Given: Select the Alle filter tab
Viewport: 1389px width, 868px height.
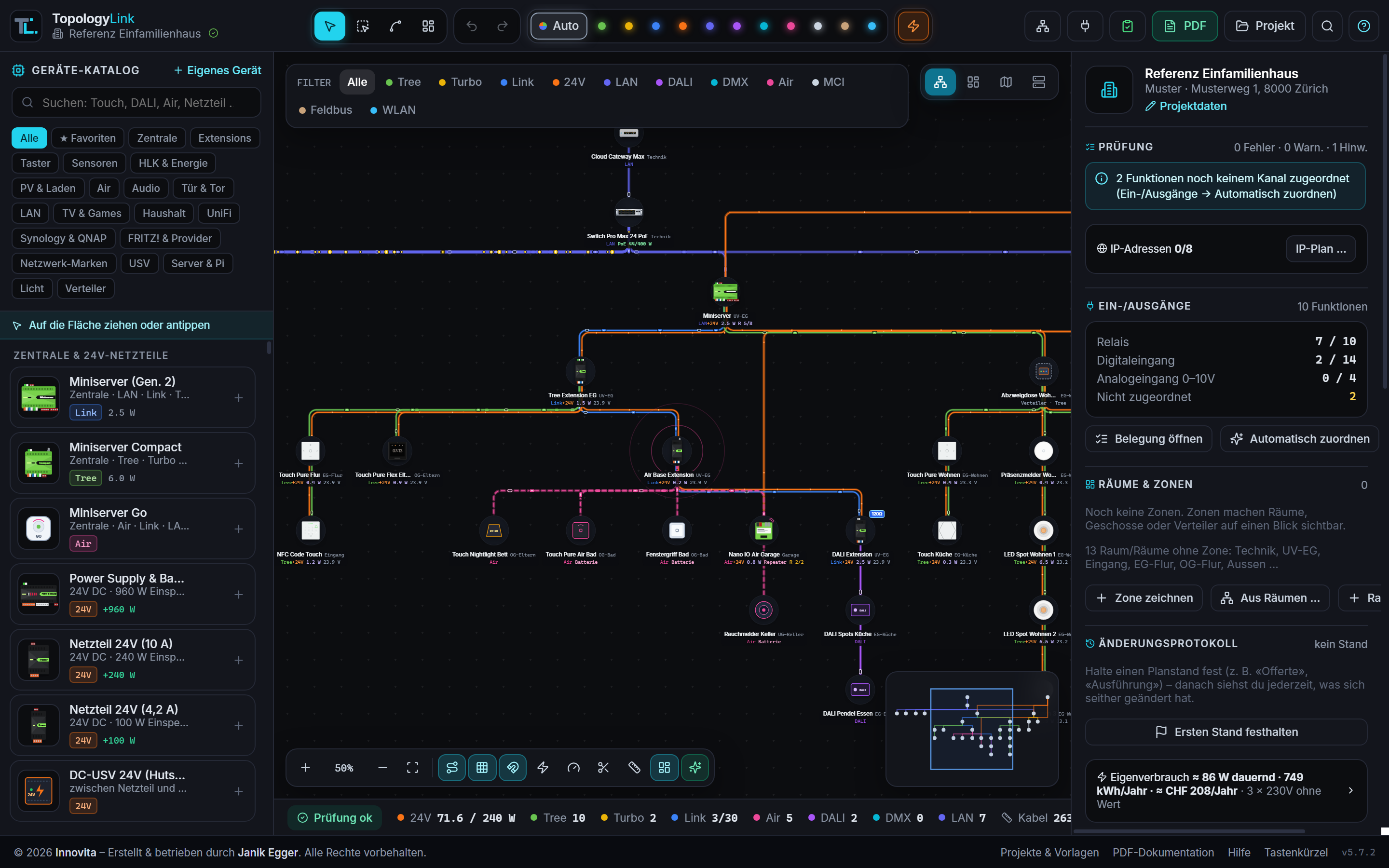Looking at the screenshot, I should pyautogui.click(x=357, y=82).
